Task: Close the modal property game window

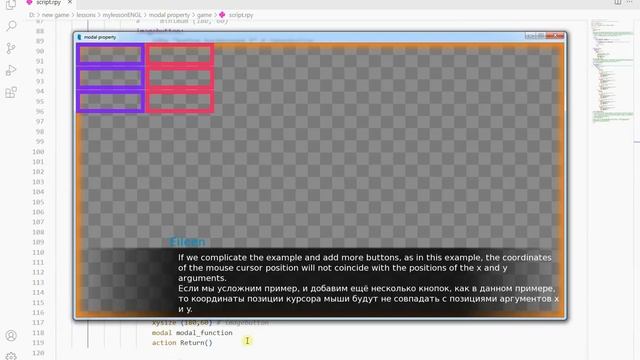Action: (x=555, y=36)
